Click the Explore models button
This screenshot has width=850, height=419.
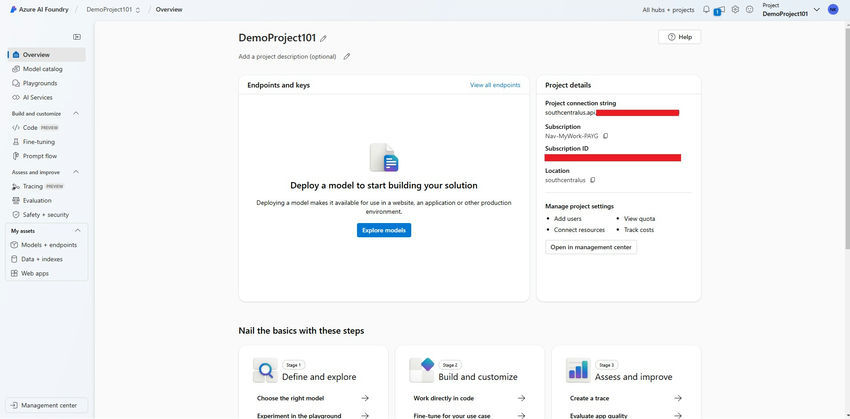coord(384,230)
